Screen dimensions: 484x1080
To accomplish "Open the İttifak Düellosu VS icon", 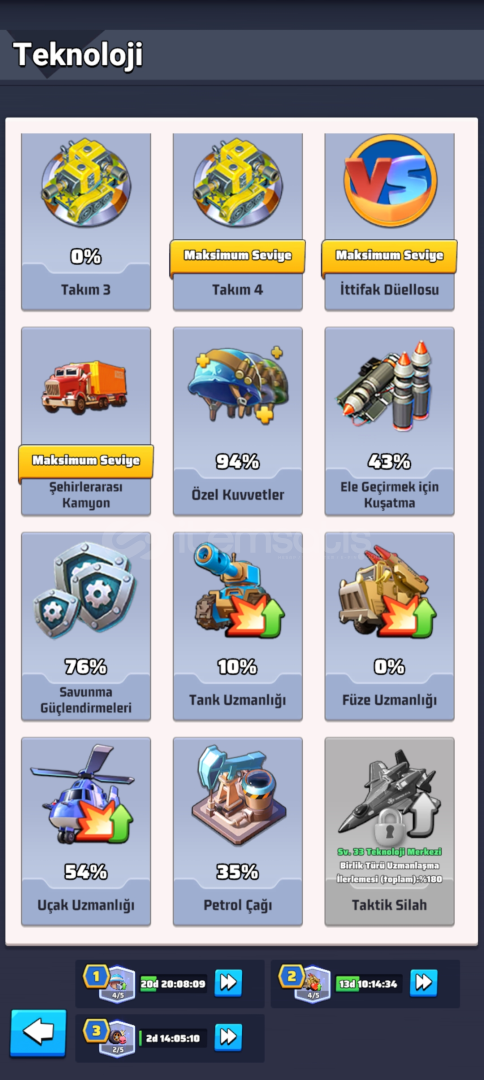I will point(390,180).
